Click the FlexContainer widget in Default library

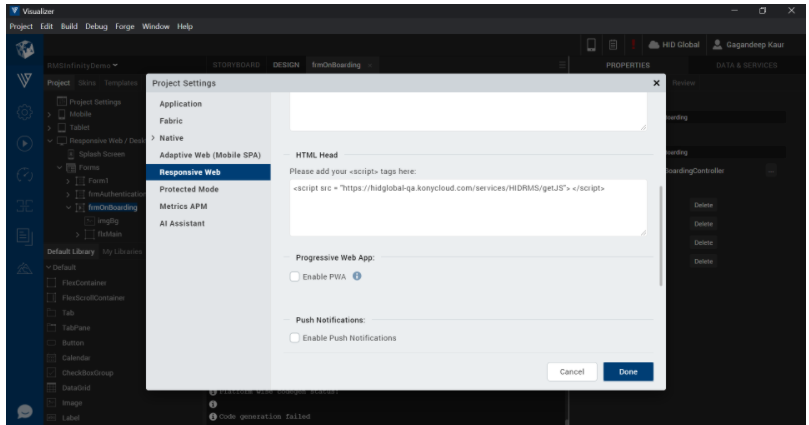coord(77,283)
